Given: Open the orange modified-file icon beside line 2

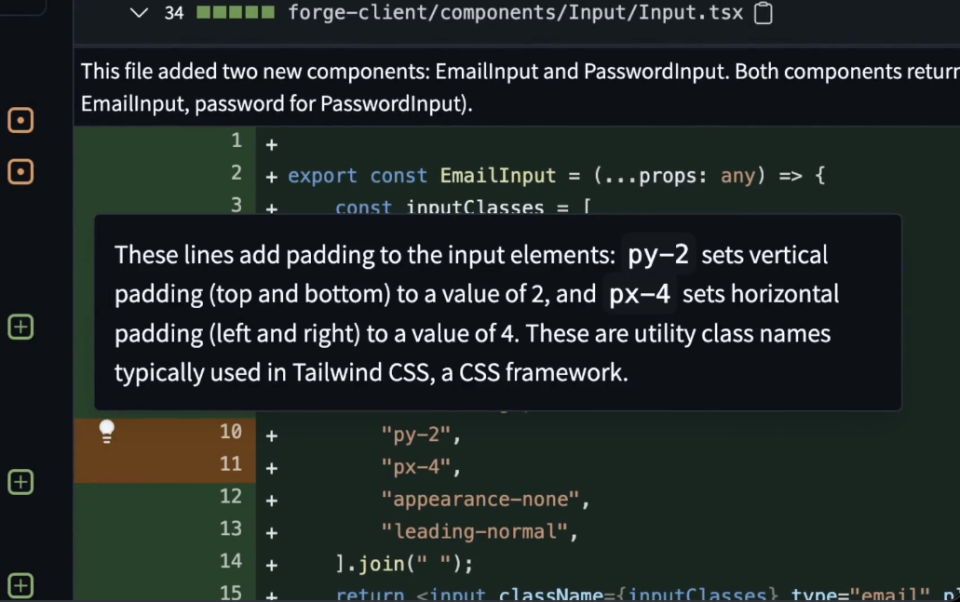Looking at the screenshot, I should click(x=20, y=172).
